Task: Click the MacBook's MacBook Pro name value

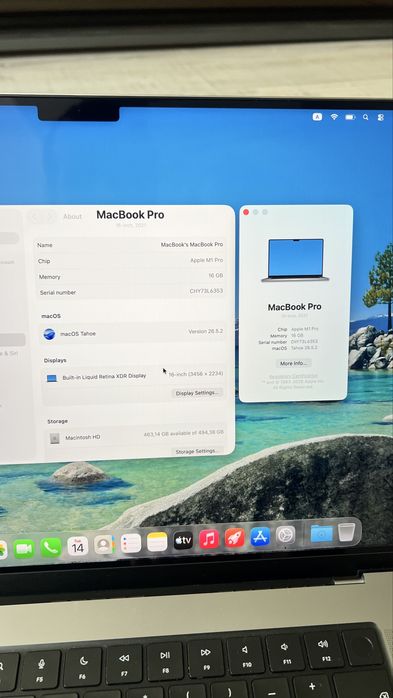Action: (192, 244)
